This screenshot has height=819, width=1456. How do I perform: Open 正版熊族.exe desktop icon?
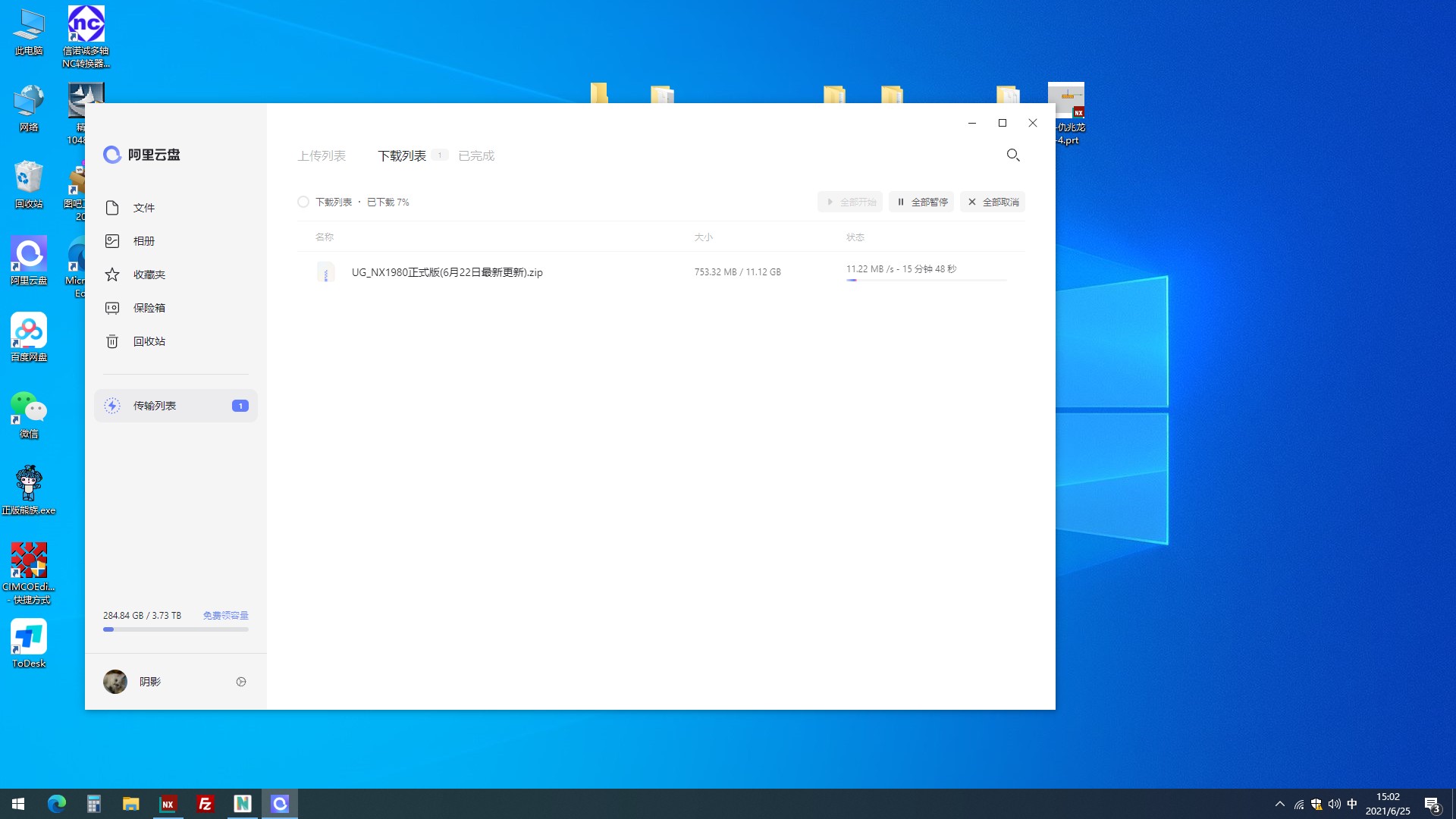pyautogui.click(x=29, y=491)
